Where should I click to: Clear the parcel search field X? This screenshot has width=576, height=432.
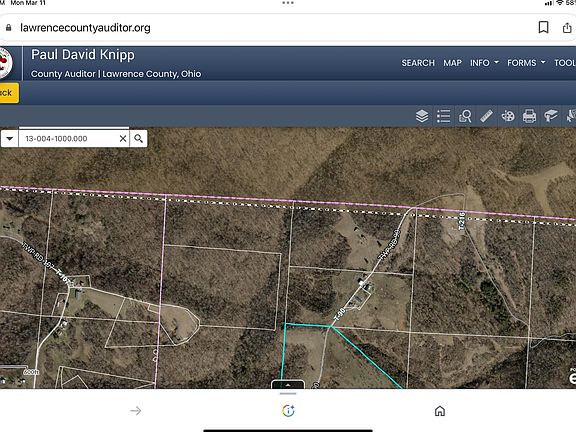(123, 138)
